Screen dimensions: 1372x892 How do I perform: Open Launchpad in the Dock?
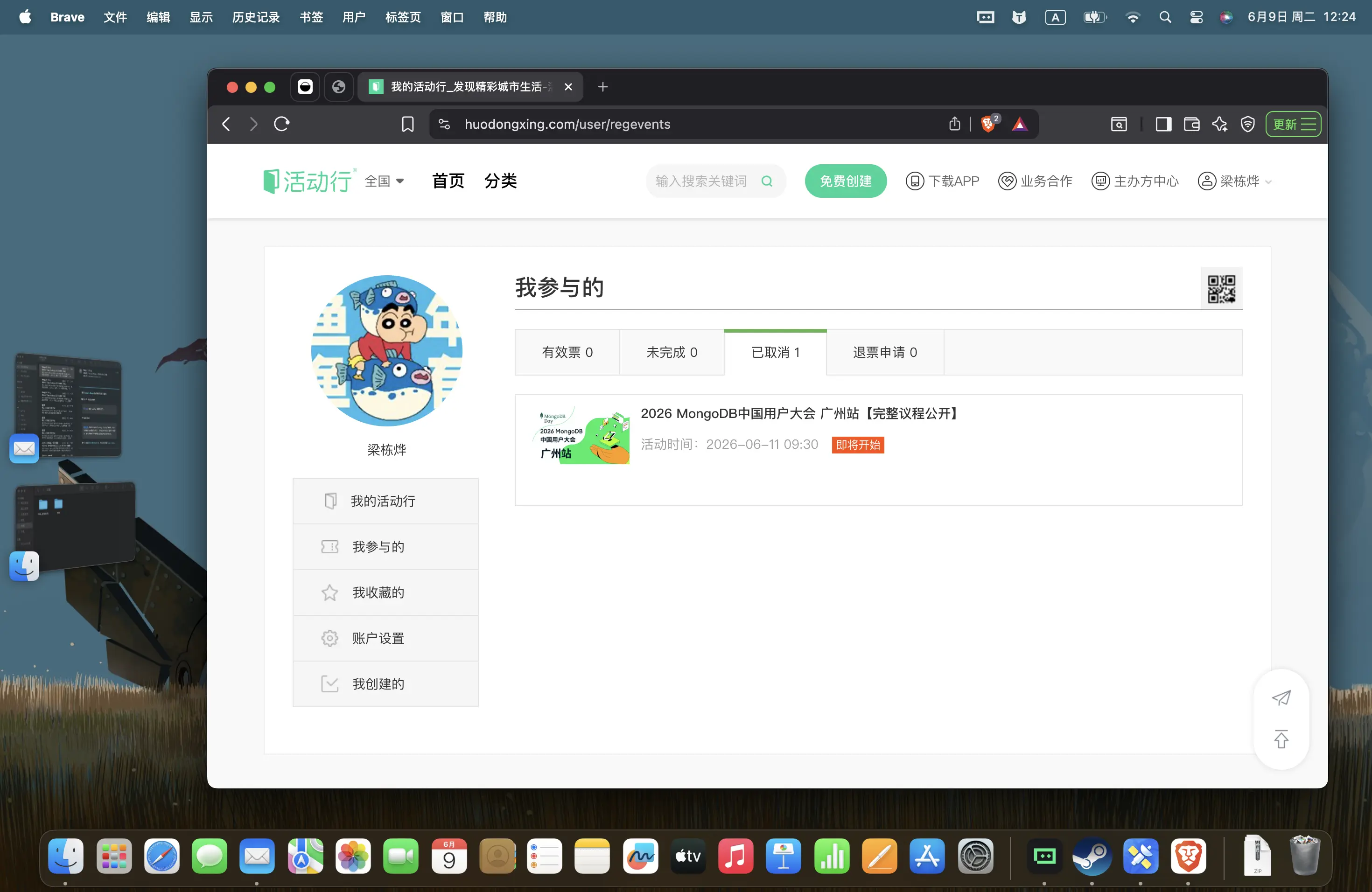113,856
